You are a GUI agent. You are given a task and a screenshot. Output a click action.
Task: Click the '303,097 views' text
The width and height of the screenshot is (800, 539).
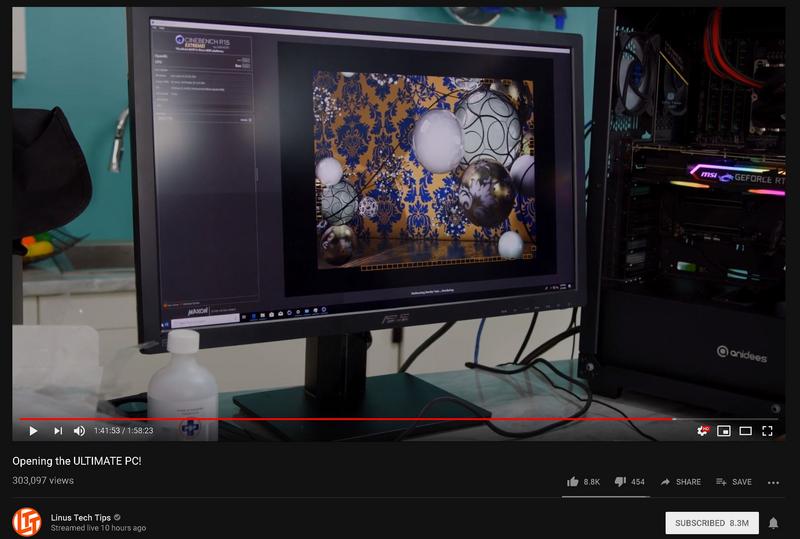43,480
